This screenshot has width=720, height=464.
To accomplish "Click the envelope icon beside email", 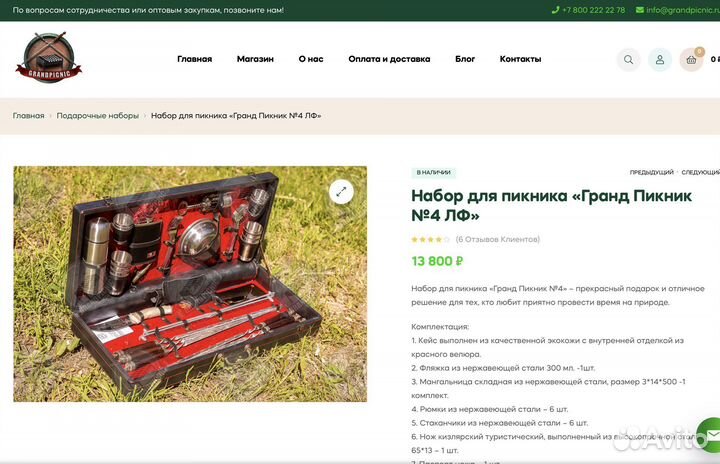I will [x=640, y=10].
